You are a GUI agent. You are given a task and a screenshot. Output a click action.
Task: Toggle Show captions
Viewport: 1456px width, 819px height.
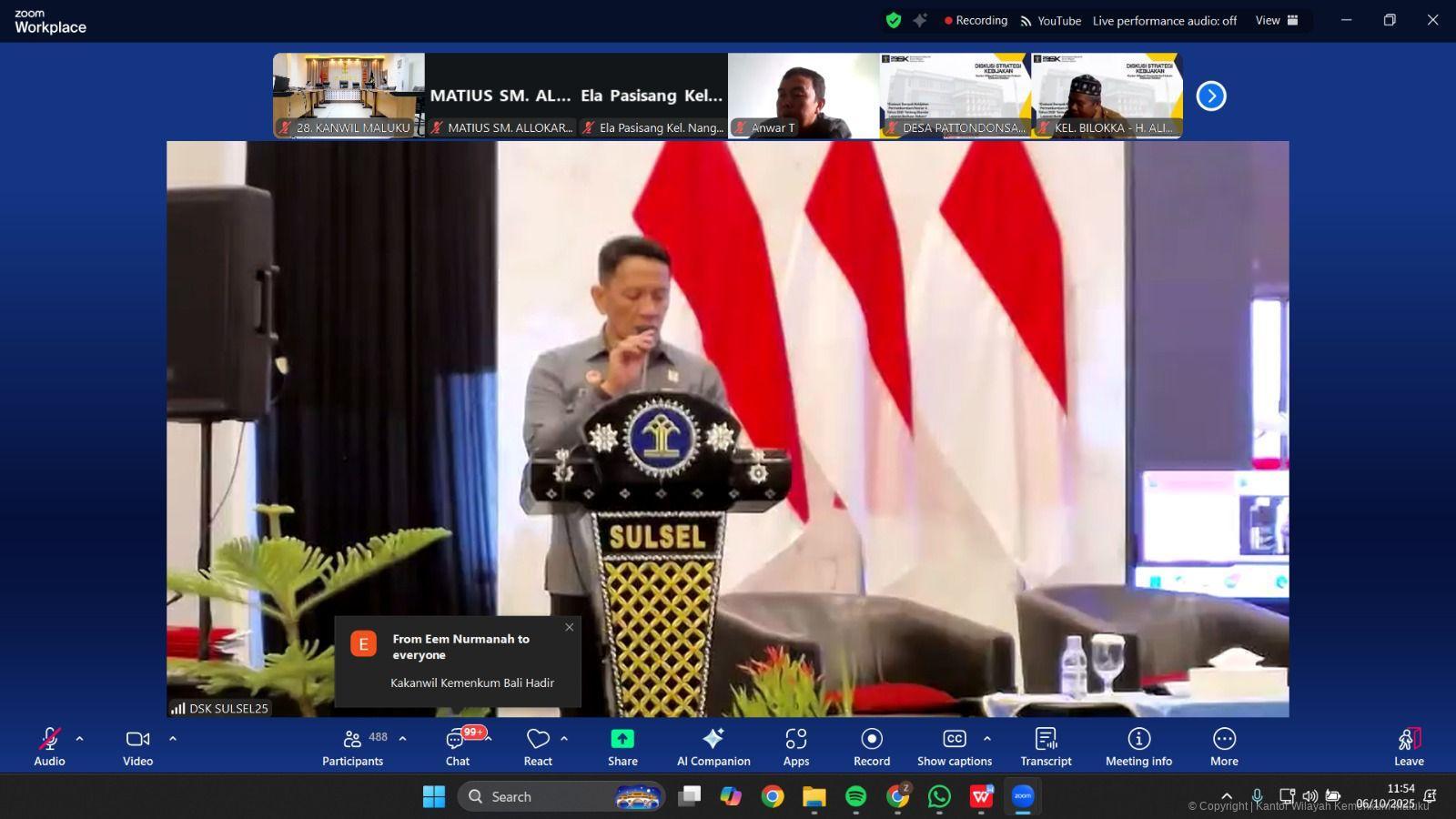click(954, 746)
